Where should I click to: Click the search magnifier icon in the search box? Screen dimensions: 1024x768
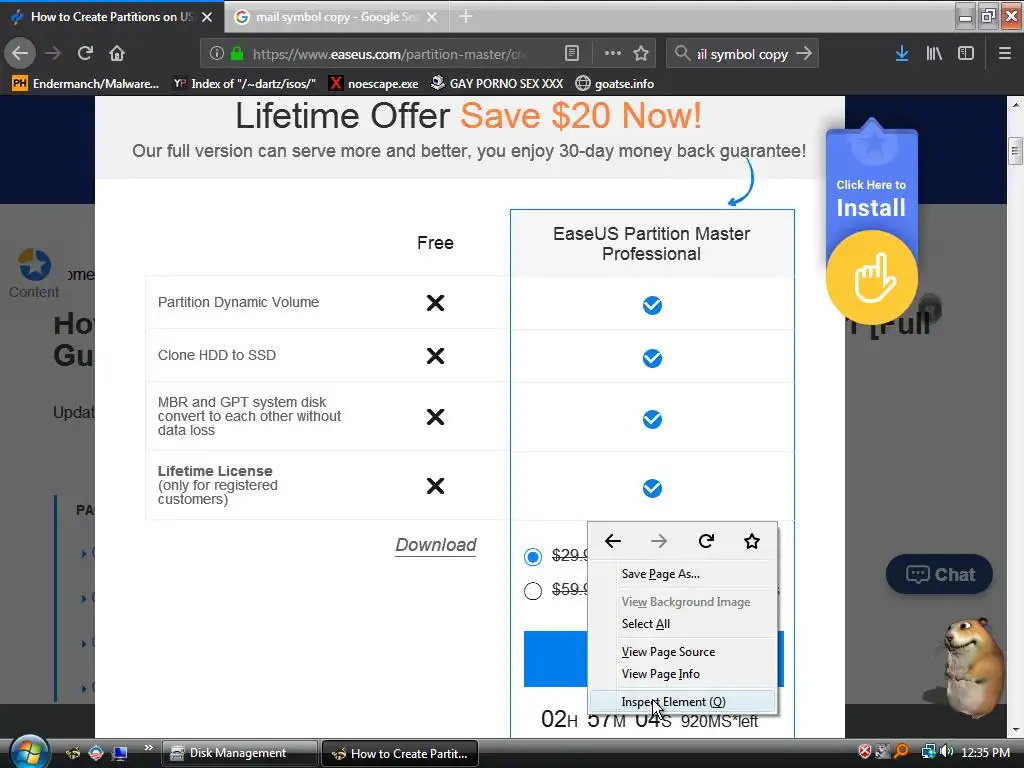[682, 54]
